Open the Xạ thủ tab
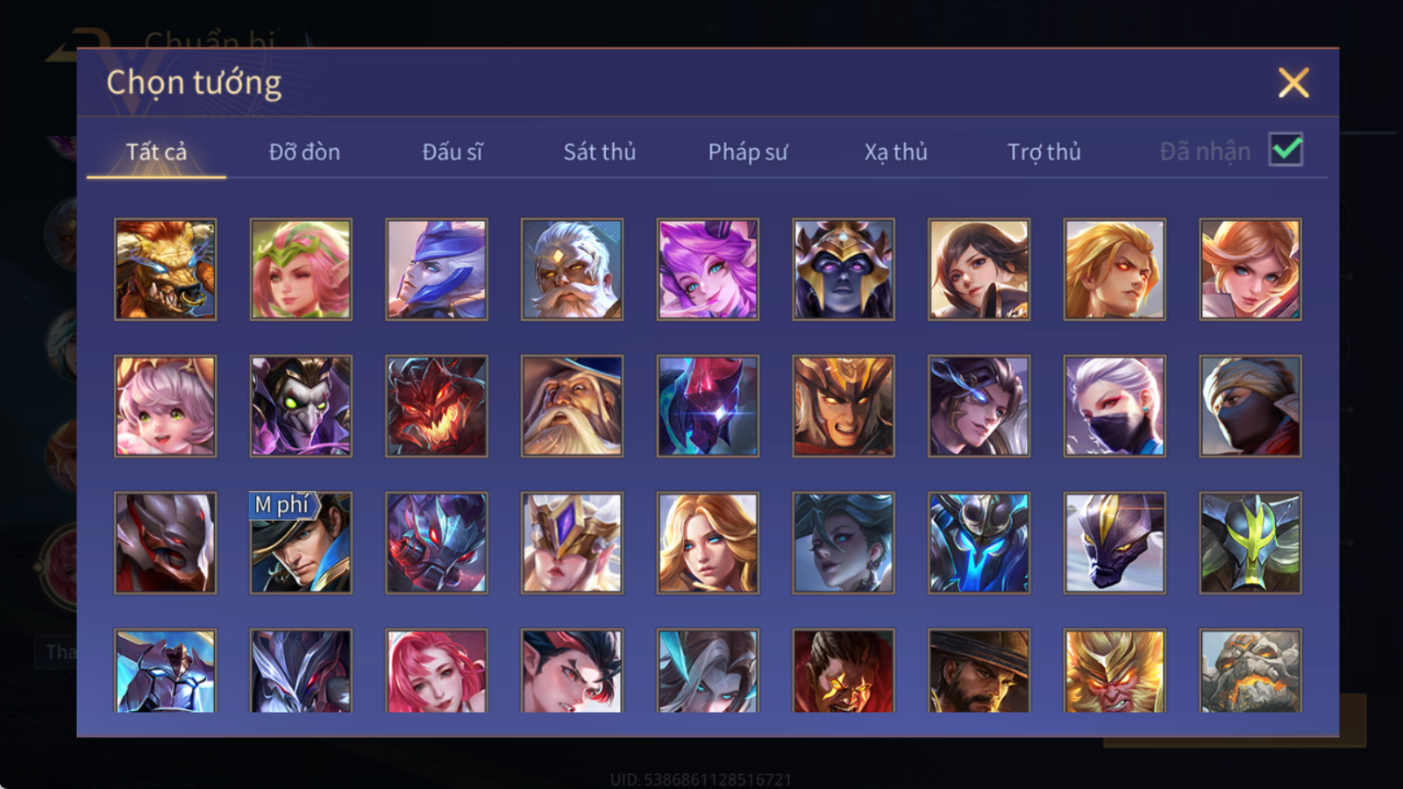This screenshot has height=789, width=1403. click(x=896, y=152)
